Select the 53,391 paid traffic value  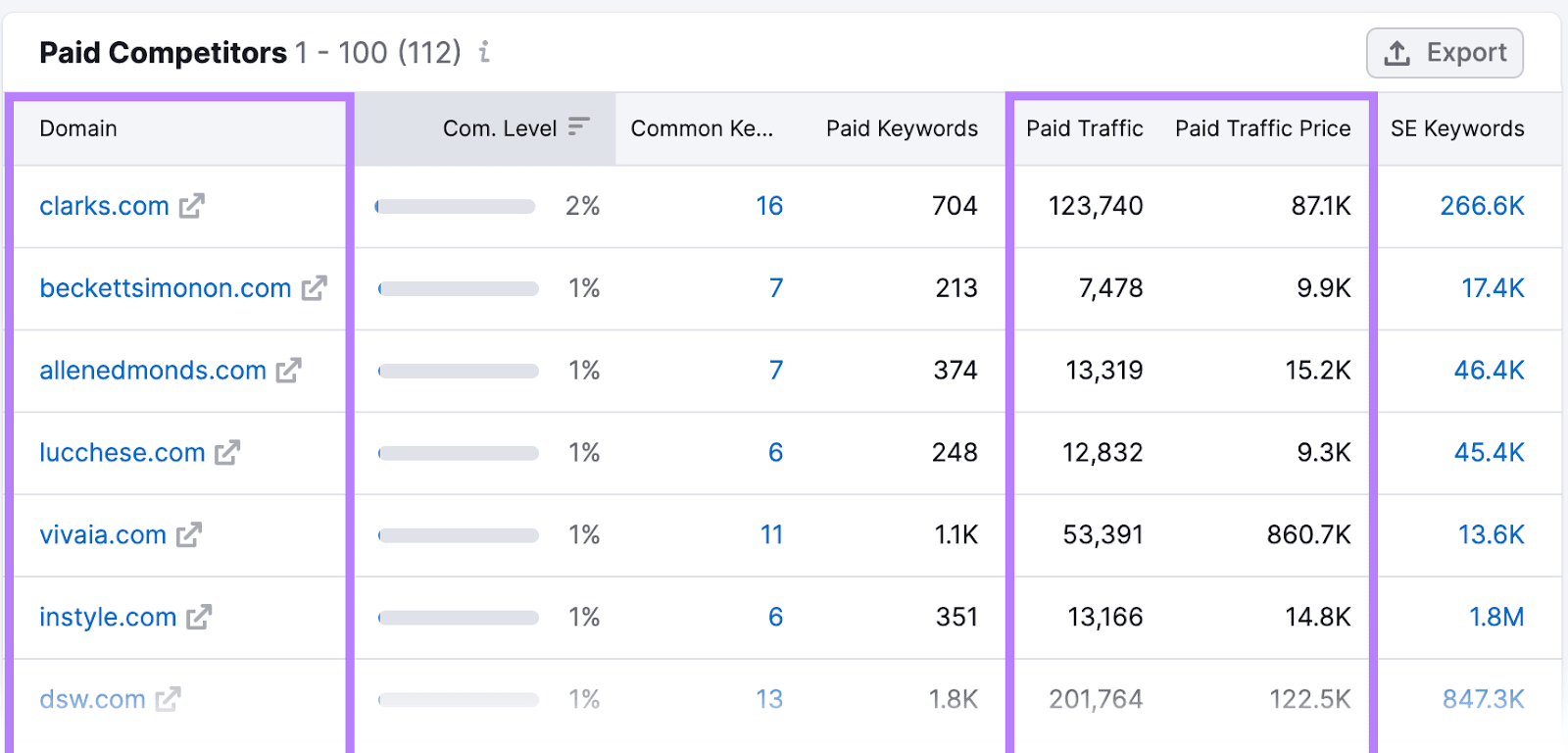(1103, 535)
